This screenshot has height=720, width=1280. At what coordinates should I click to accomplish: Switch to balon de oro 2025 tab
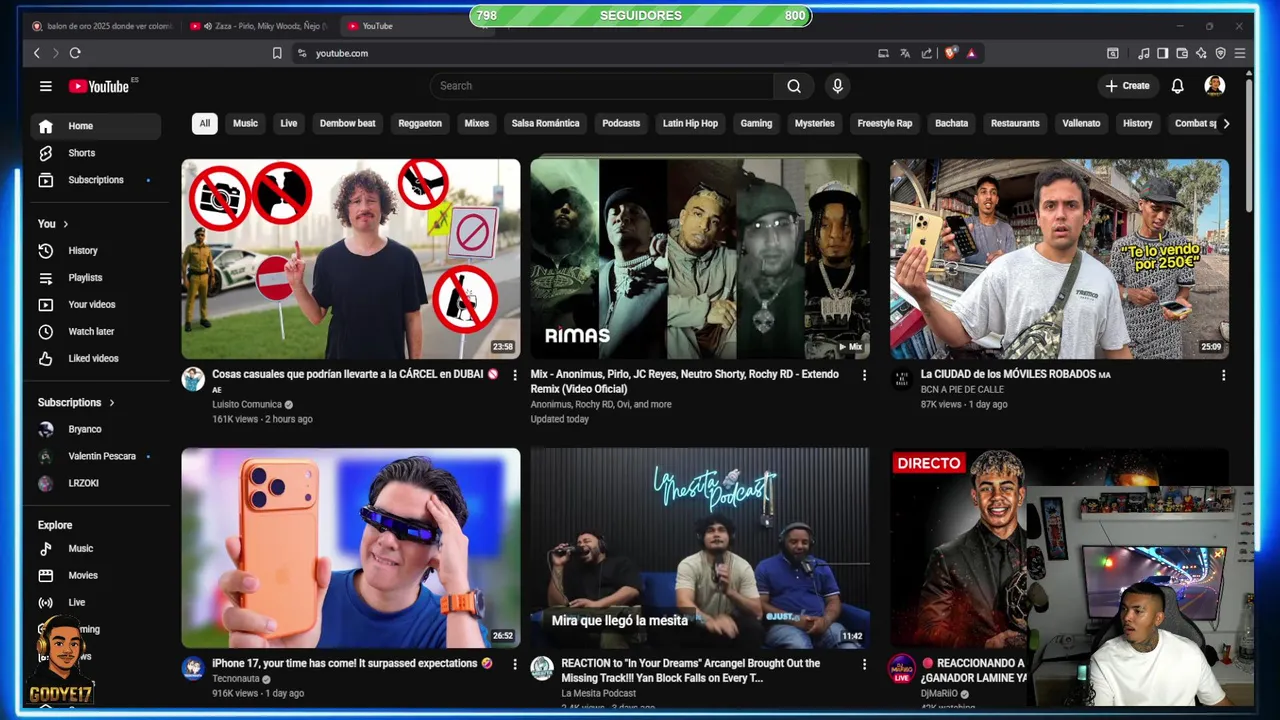(102, 26)
